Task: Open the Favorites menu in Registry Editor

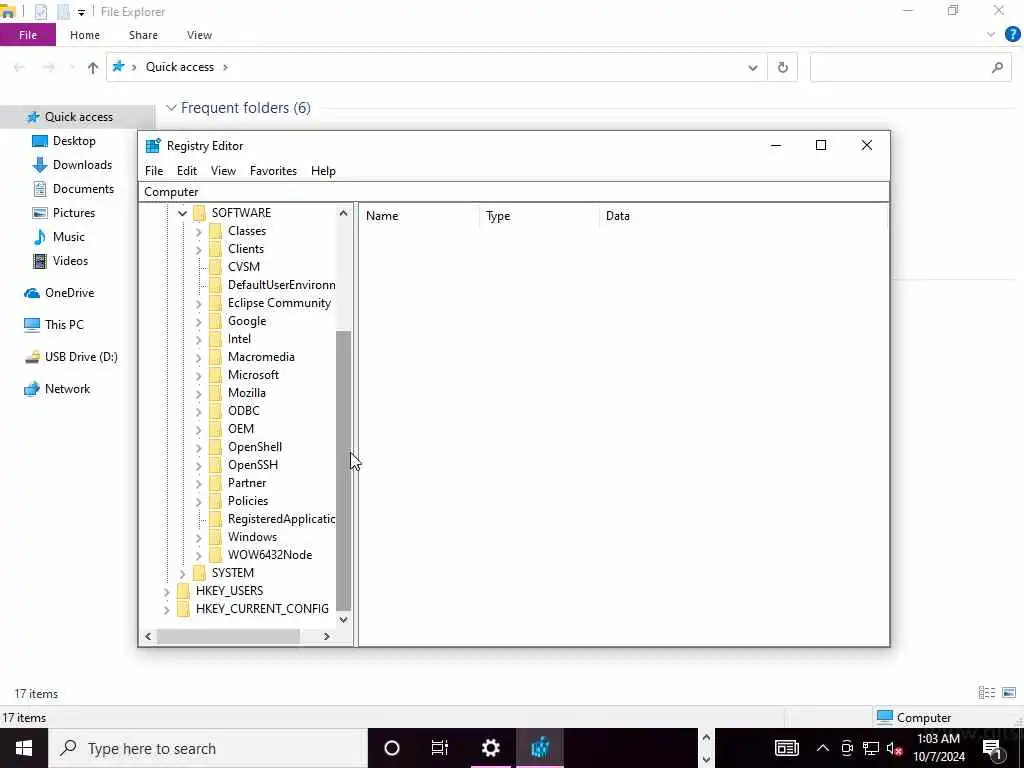Action: tap(273, 171)
